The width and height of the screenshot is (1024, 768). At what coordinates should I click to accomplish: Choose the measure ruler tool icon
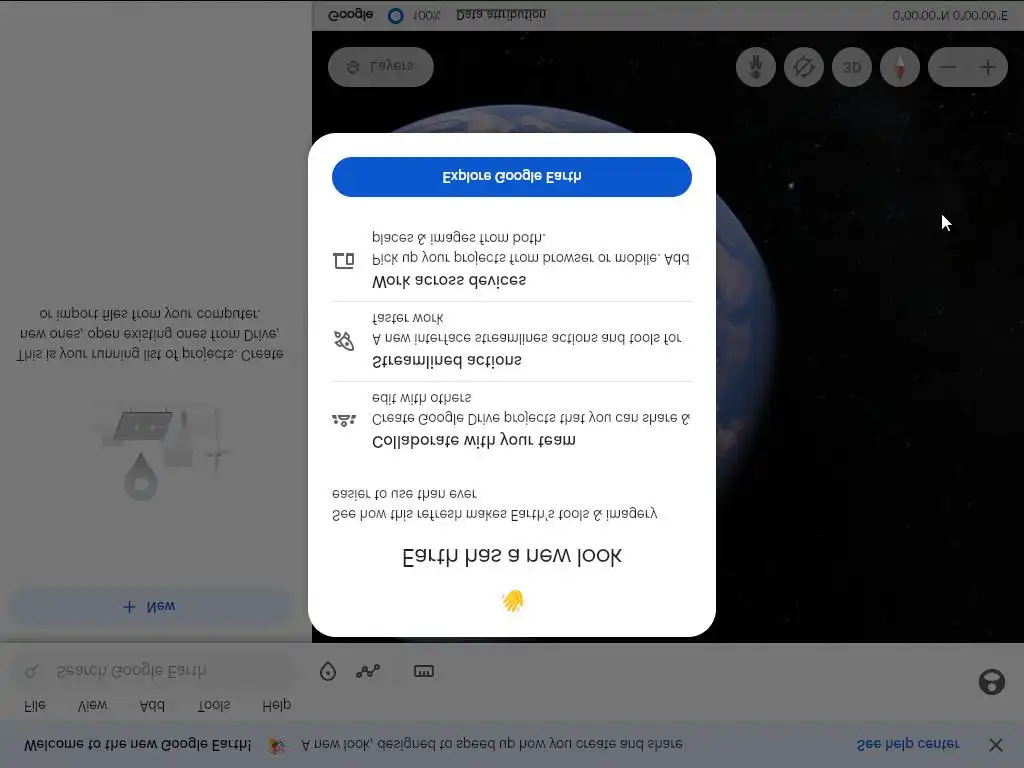click(x=424, y=671)
